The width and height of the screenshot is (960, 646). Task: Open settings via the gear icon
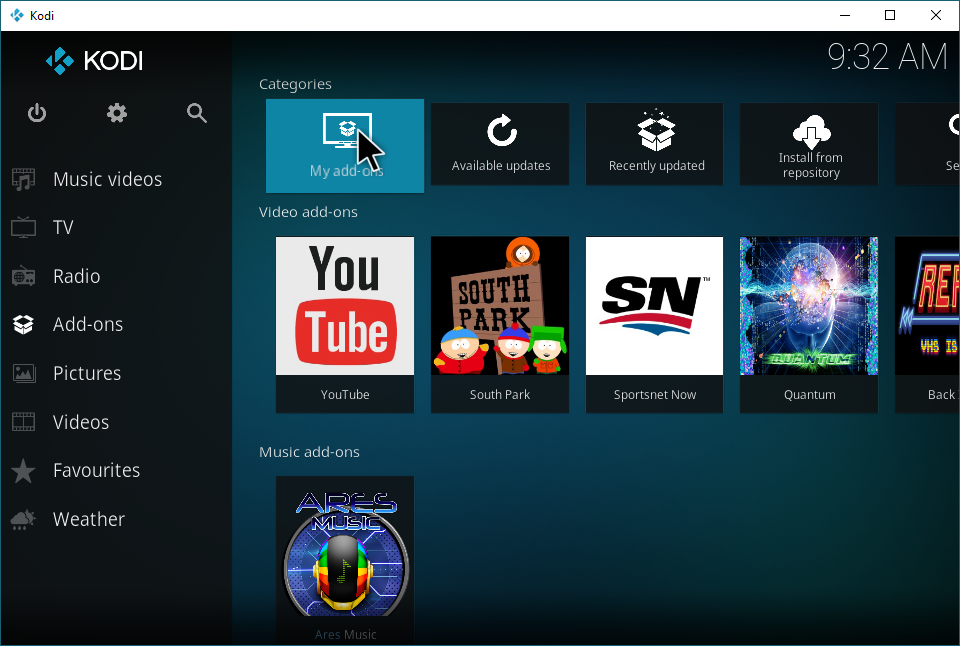117,113
